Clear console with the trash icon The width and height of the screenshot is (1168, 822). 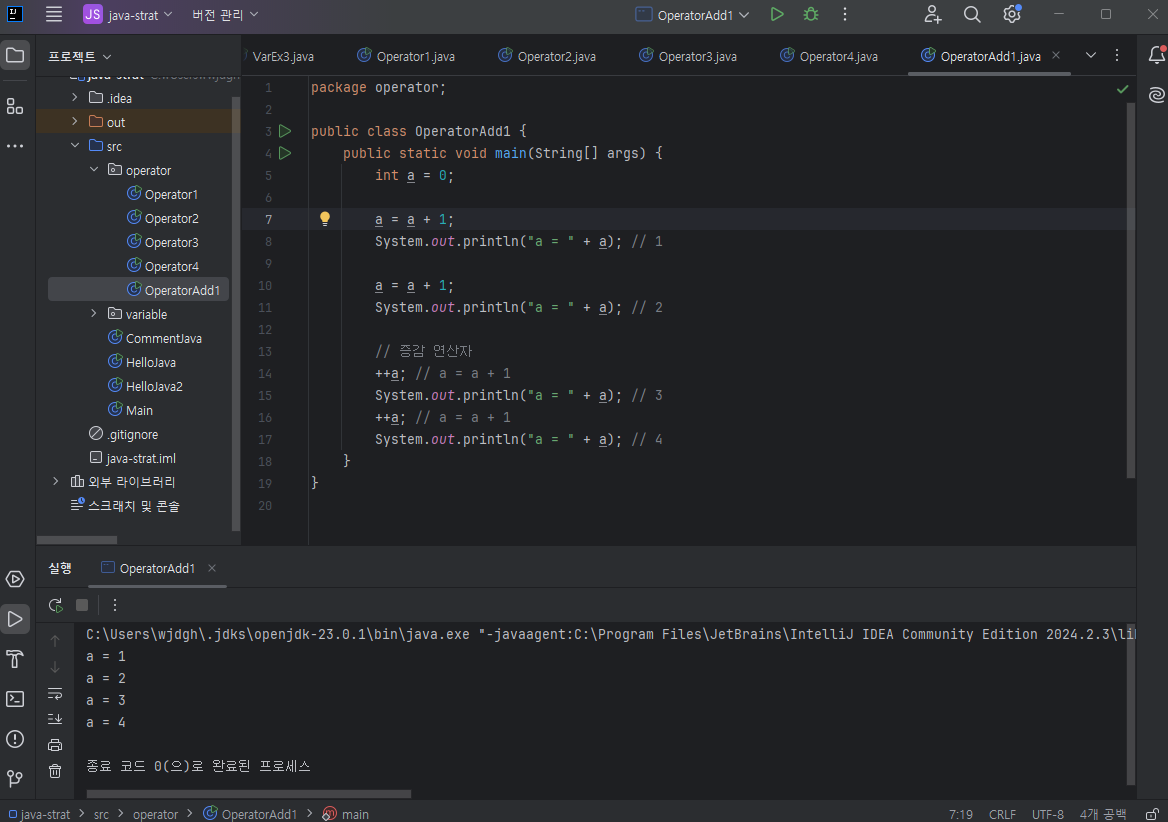coord(55,771)
